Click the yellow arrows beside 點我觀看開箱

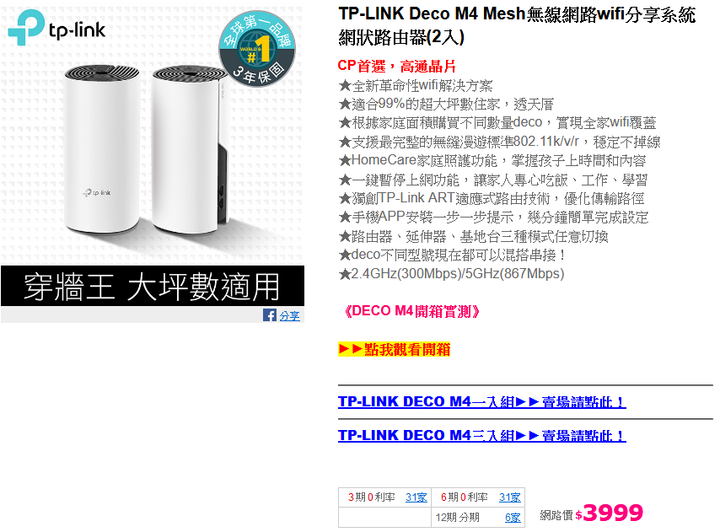(350, 349)
